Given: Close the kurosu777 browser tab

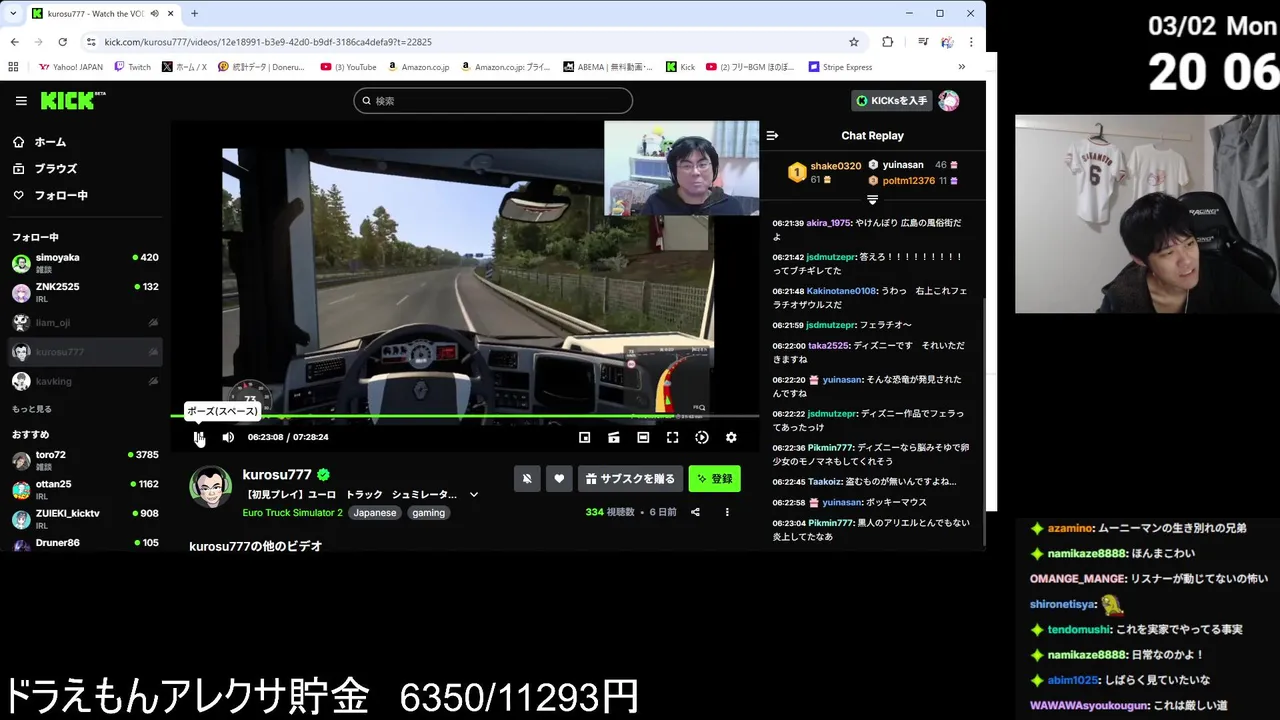Looking at the screenshot, I should tap(171, 13).
